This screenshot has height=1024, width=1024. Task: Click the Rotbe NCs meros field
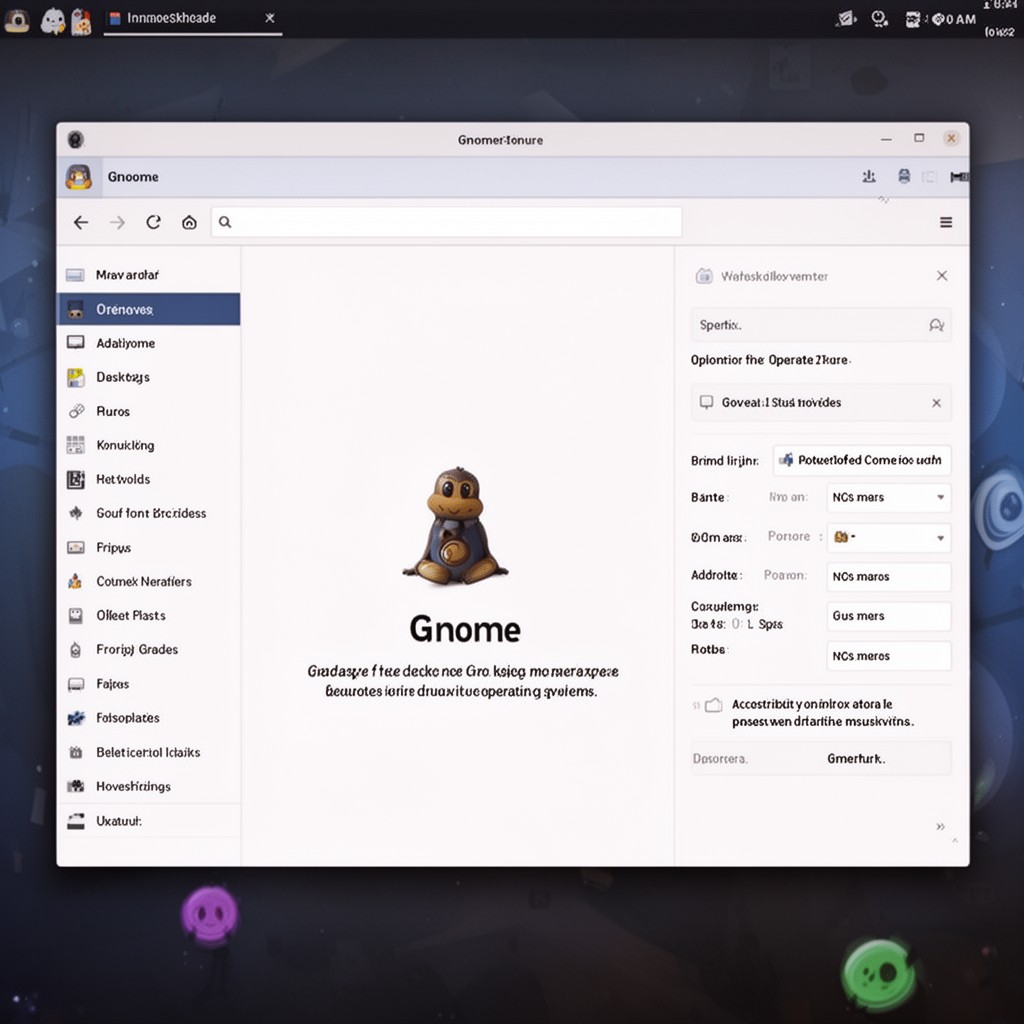[889, 656]
